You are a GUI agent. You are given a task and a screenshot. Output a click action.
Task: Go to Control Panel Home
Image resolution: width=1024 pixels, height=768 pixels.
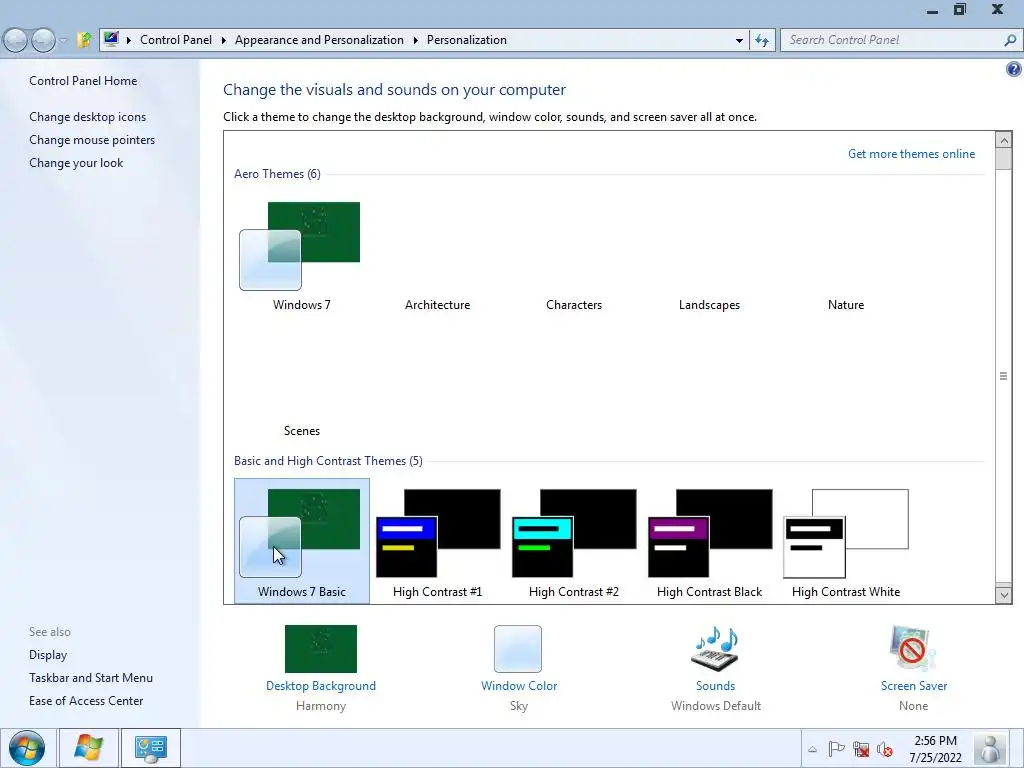click(83, 81)
